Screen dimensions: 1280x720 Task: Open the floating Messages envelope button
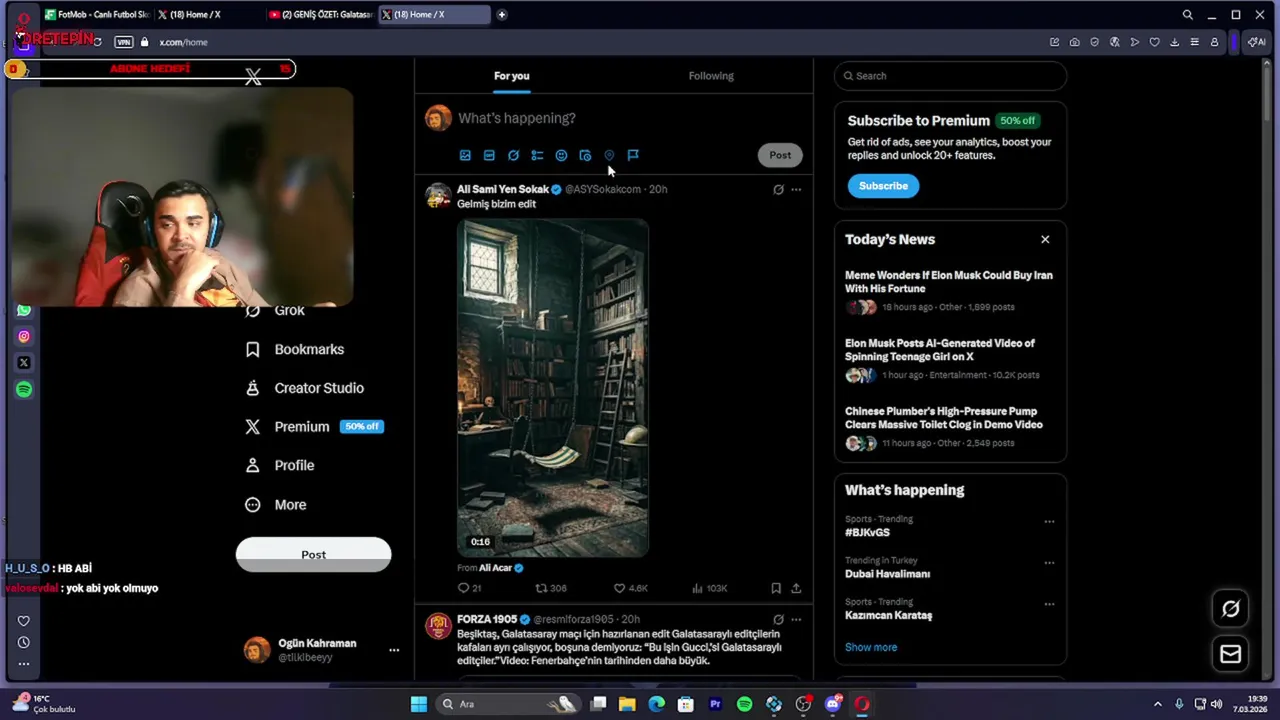tap(1231, 654)
